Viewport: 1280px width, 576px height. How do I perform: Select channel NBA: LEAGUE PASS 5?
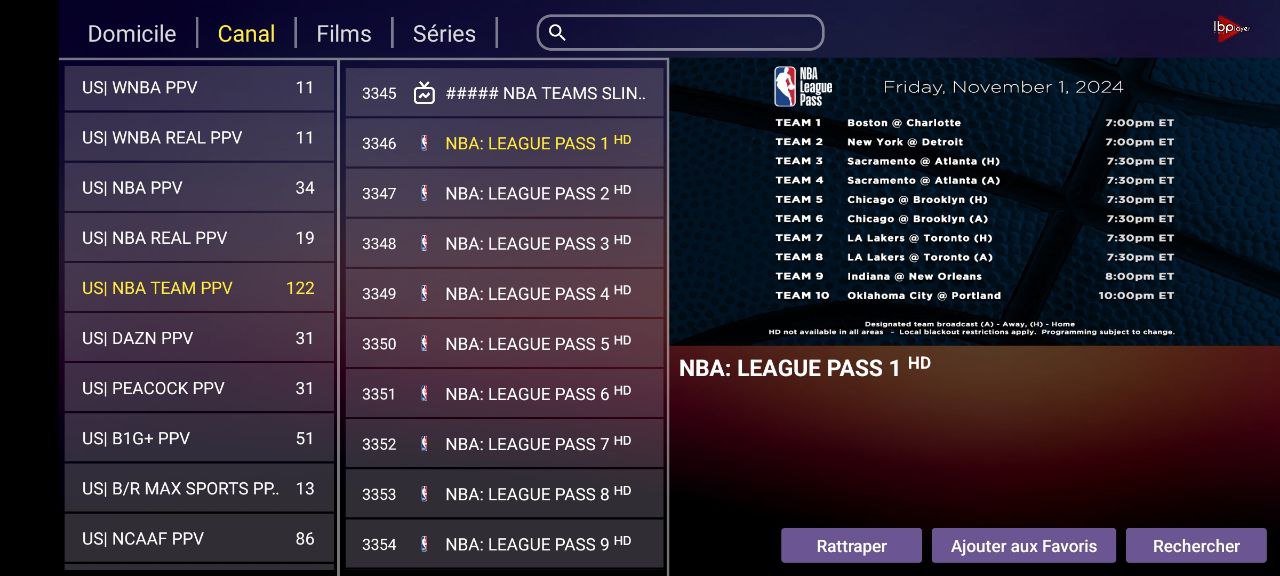pos(505,343)
